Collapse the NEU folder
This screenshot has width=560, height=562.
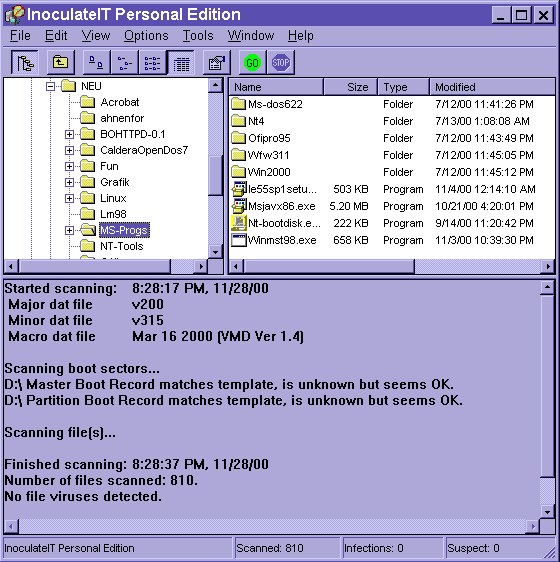click(x=51, y=86)
